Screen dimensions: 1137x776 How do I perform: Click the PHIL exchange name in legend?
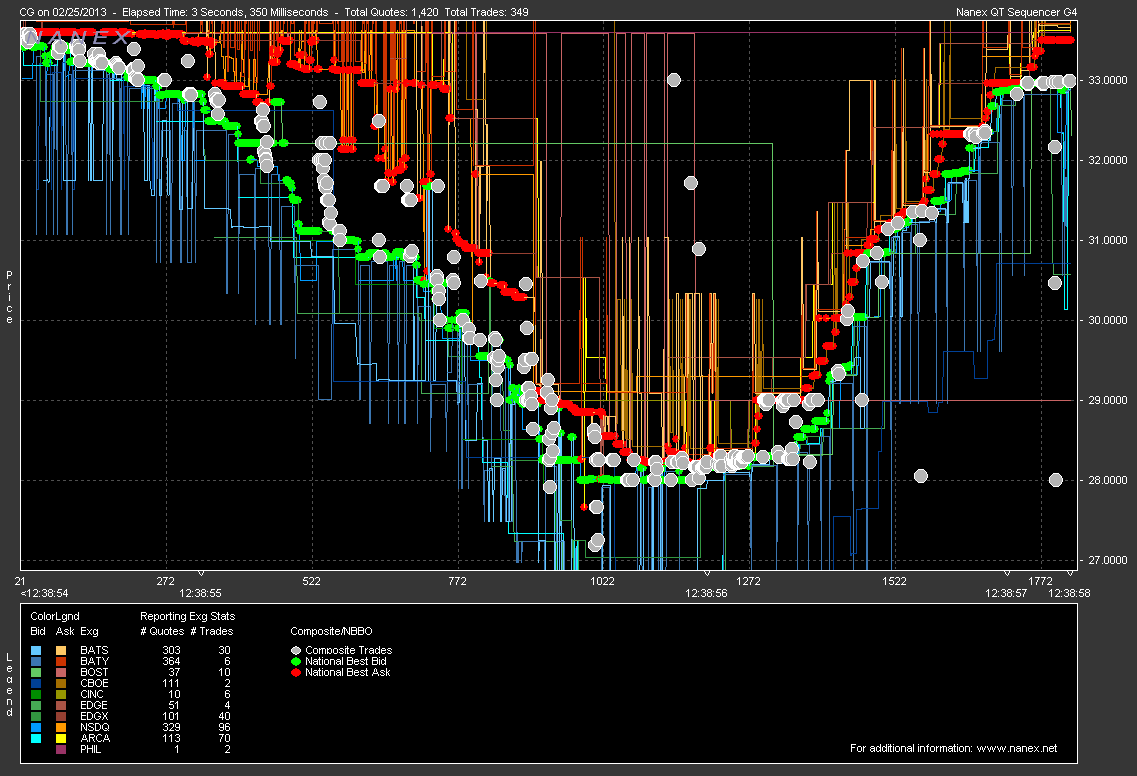[91, 749]
